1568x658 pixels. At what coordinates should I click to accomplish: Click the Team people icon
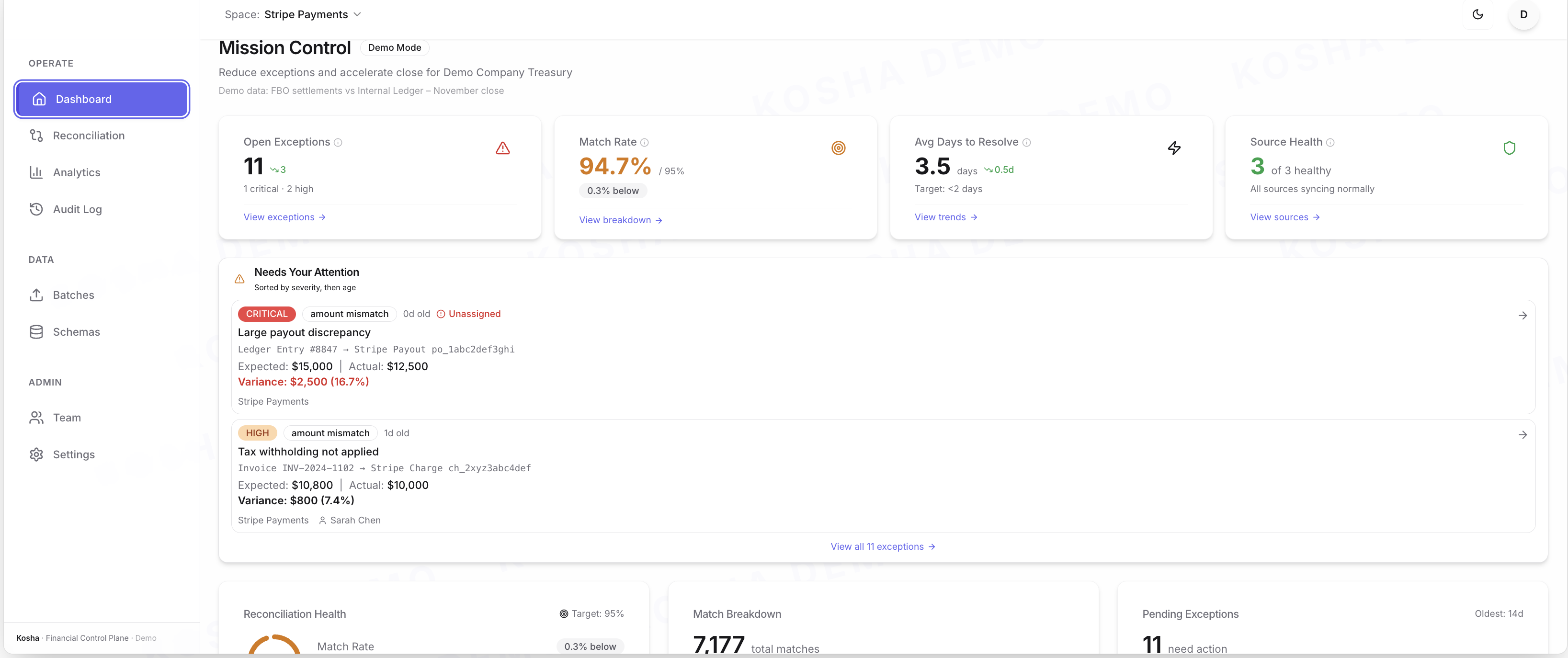(36, 418)
